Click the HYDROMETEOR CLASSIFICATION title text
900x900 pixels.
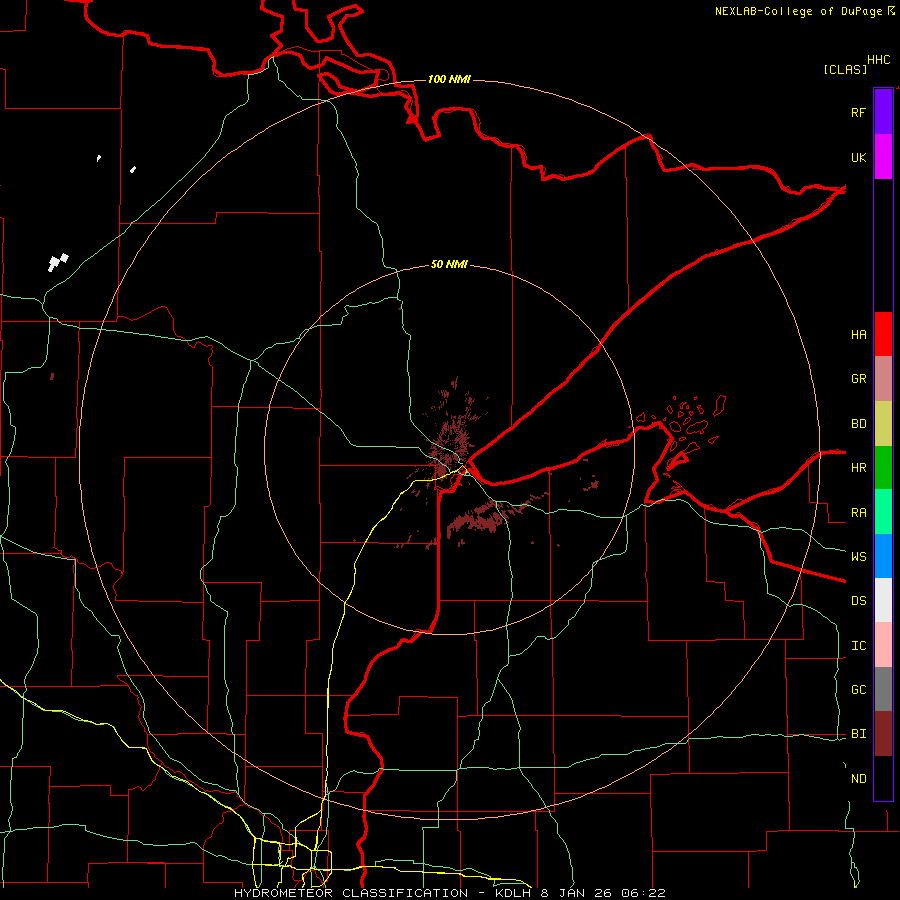click(x=351, y=893)
